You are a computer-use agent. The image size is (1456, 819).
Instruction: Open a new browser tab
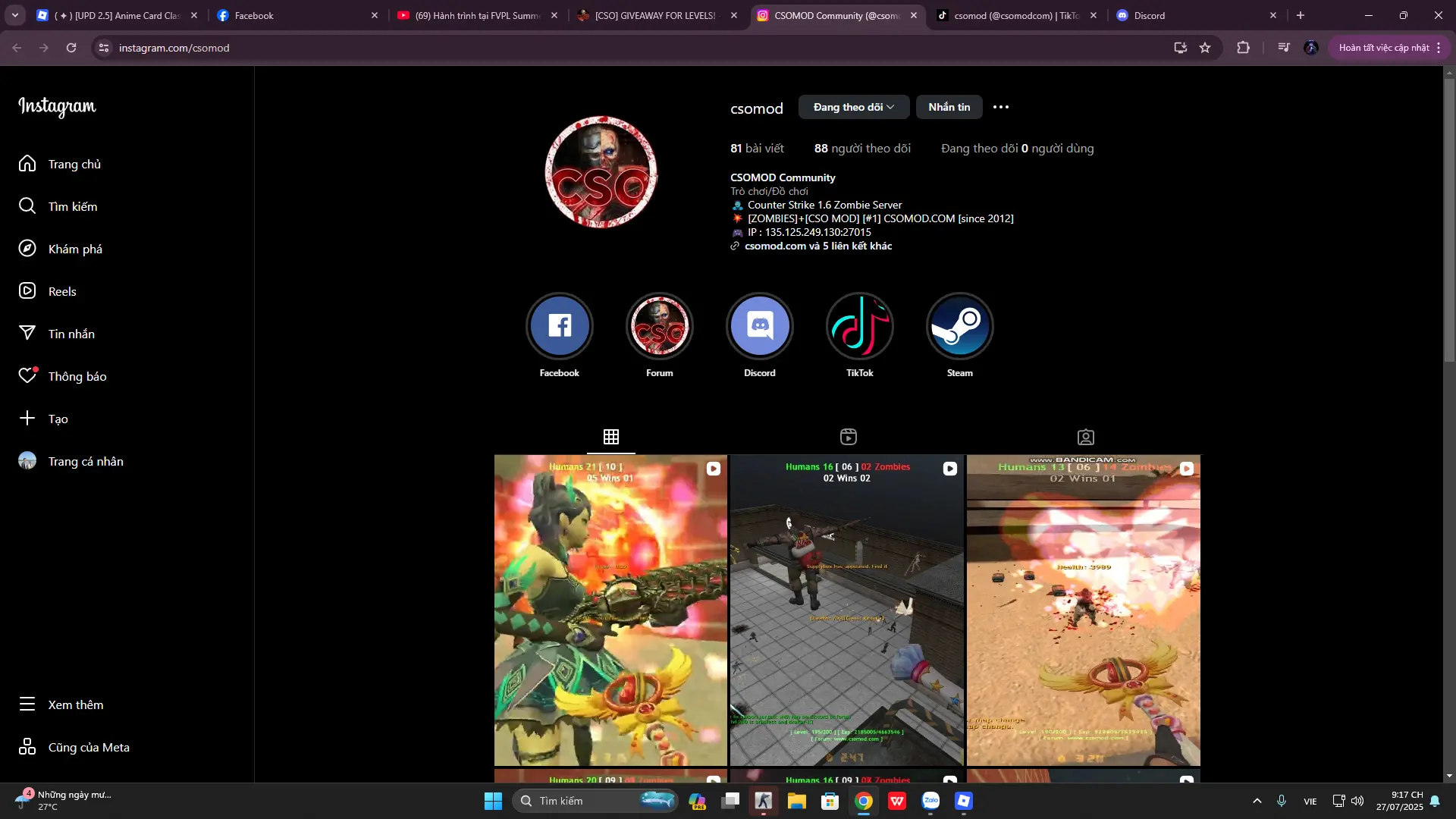(1301, 15)
